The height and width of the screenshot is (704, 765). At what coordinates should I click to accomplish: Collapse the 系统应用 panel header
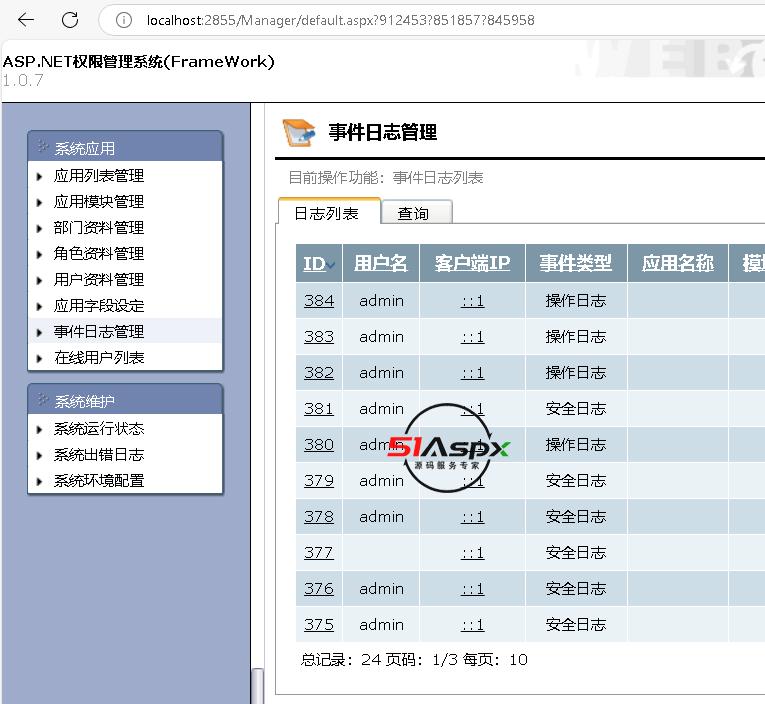coord(125,147)
